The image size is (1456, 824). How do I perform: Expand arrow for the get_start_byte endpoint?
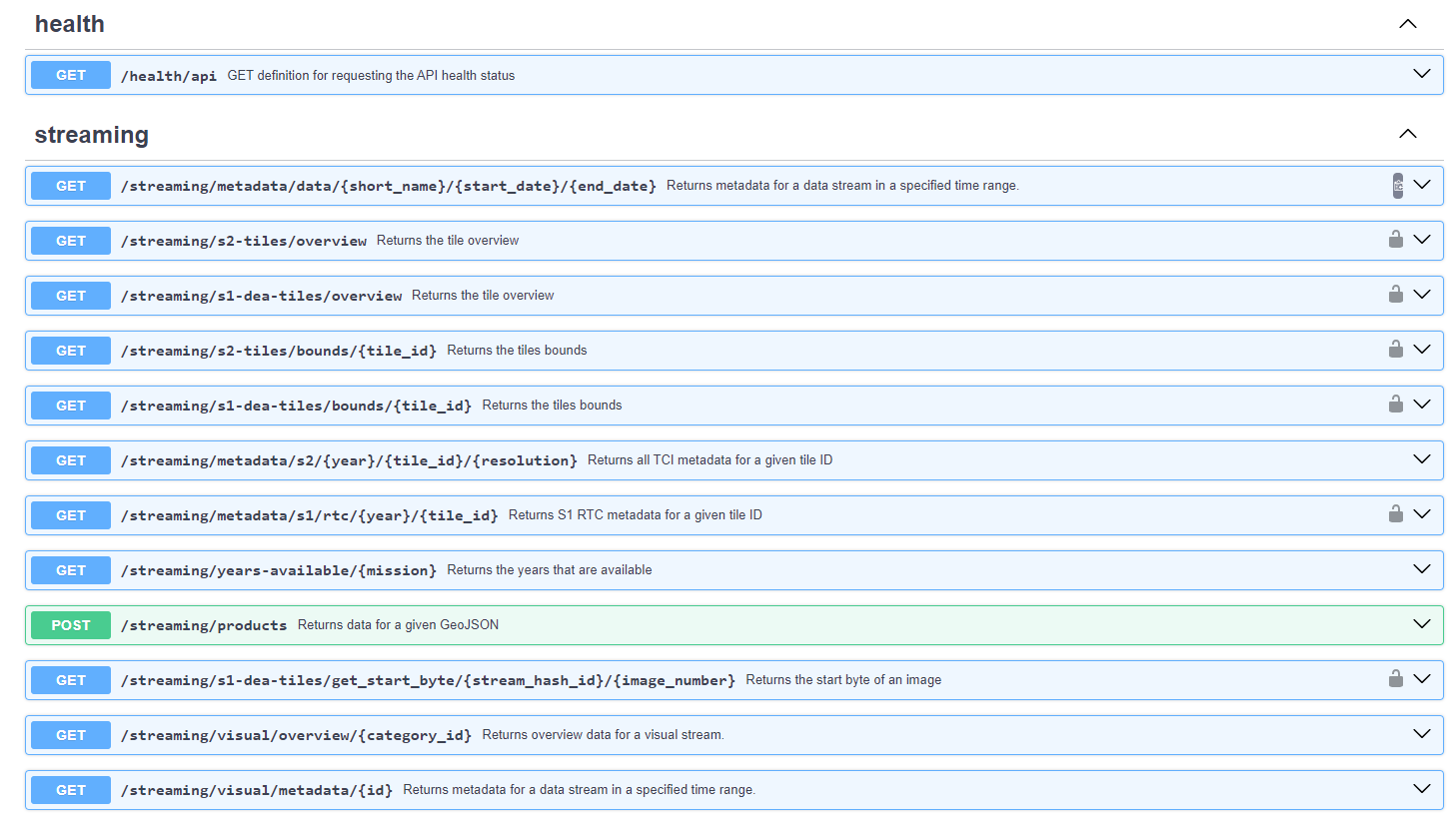tap(1422, 679)
